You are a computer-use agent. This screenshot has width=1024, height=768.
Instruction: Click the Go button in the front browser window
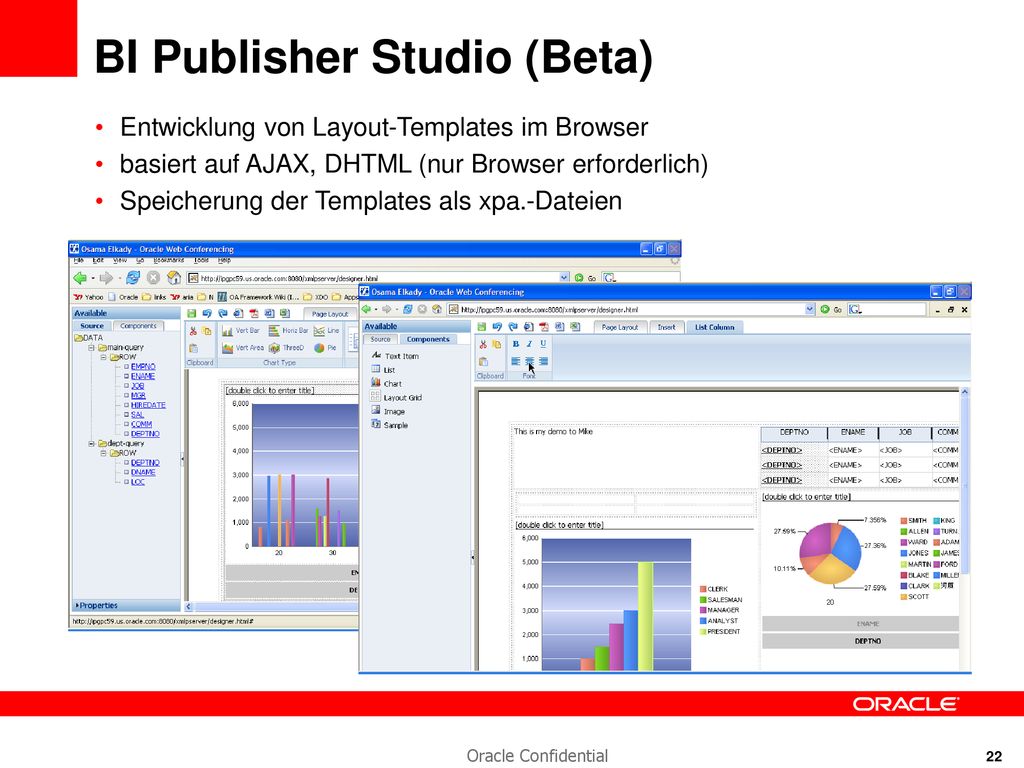(x=831, y=310)
